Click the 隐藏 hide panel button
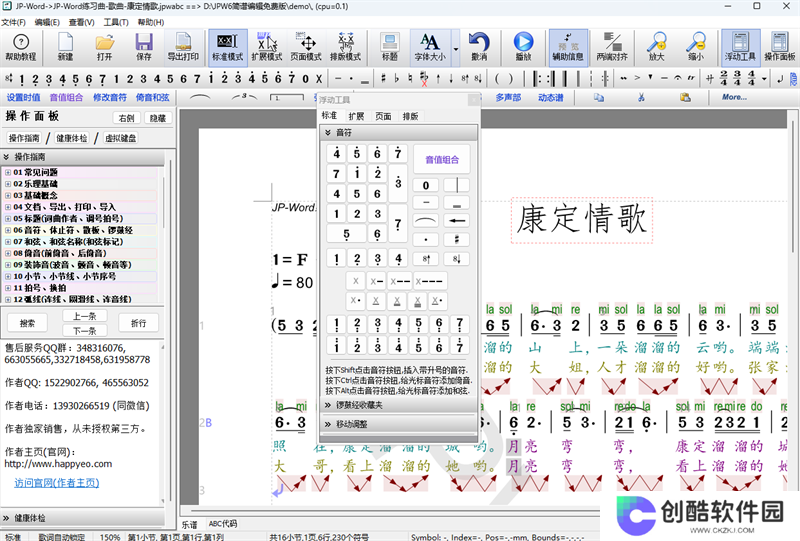The image size is (800, 541). click(158, 118)
